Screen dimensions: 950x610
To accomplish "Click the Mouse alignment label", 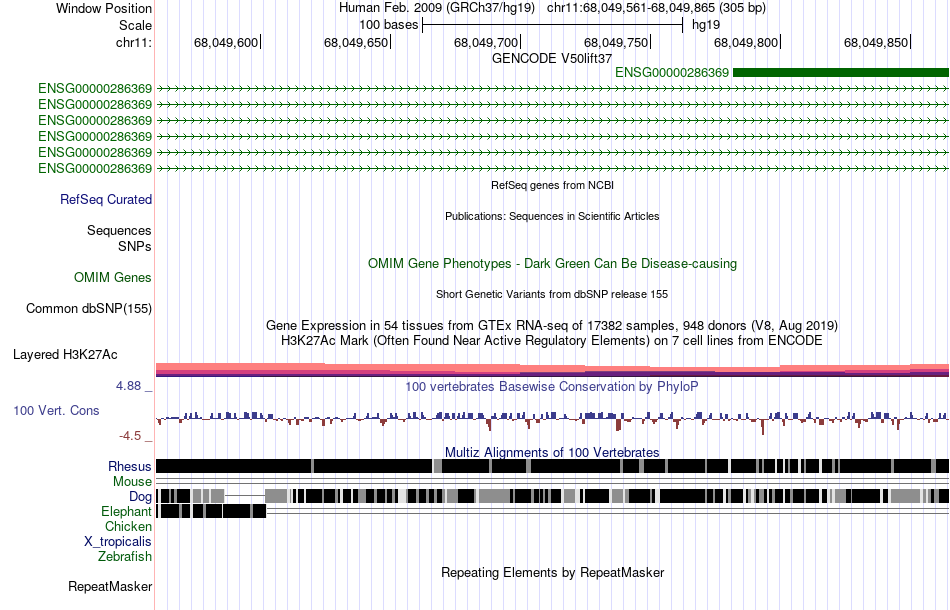I will click(x=132, y=482).
